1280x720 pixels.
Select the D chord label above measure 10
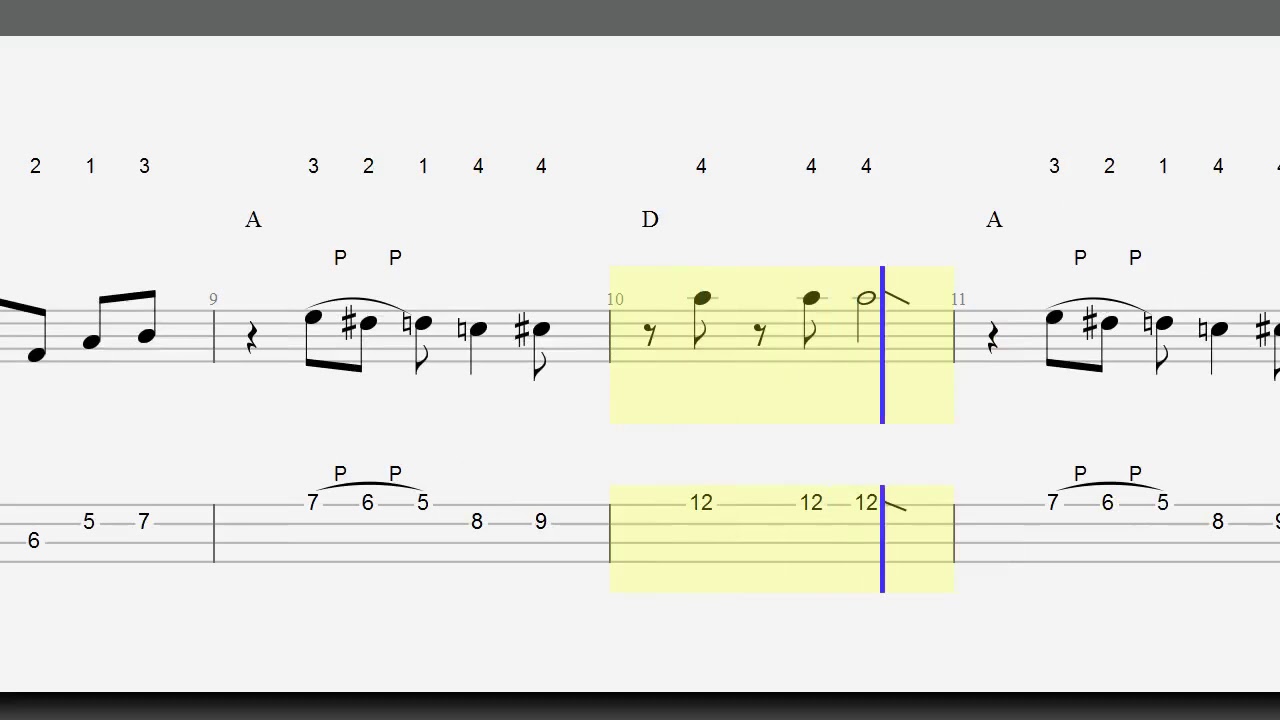click(650, 220)
